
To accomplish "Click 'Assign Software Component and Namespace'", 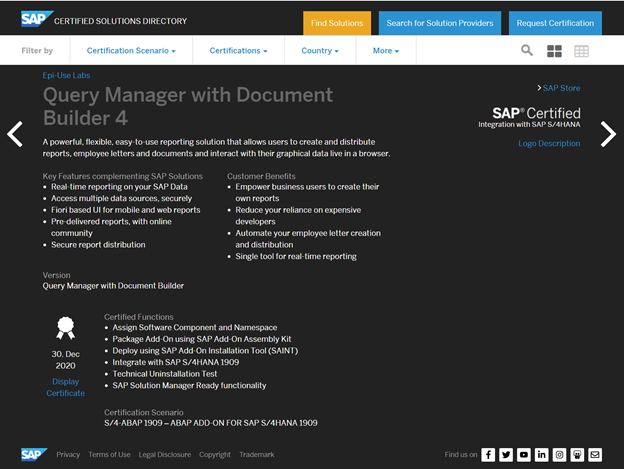I will 195,327.
